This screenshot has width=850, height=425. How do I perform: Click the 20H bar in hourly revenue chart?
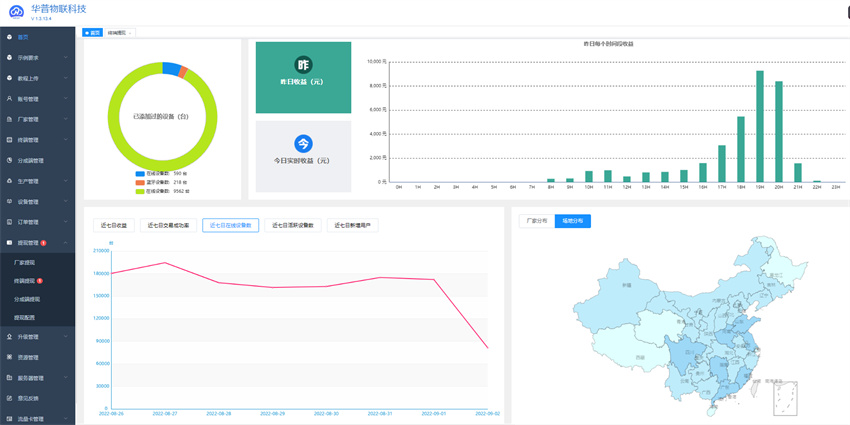pyautogui.click(x=779, y=132)
